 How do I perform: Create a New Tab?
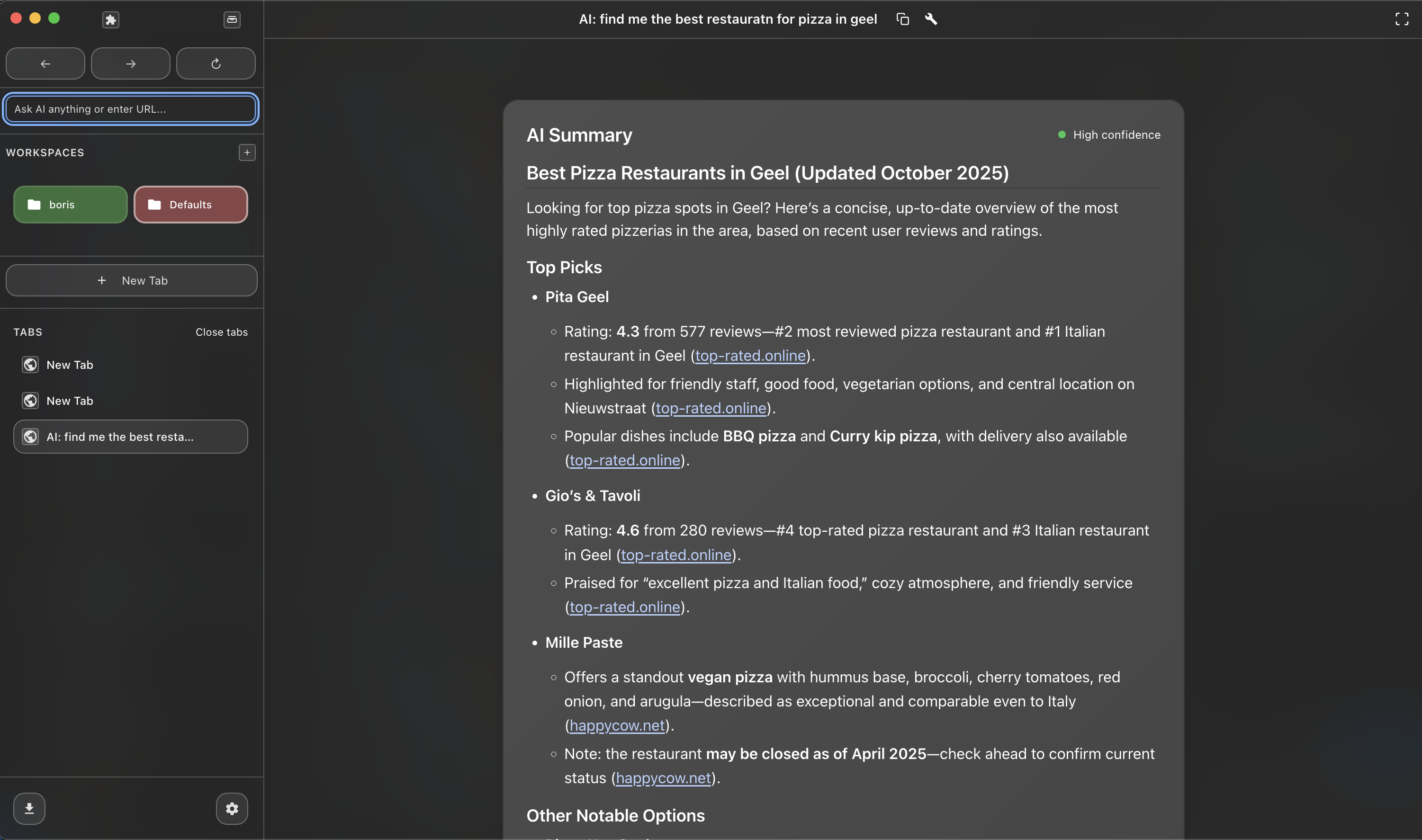click(x=131, y=280)
